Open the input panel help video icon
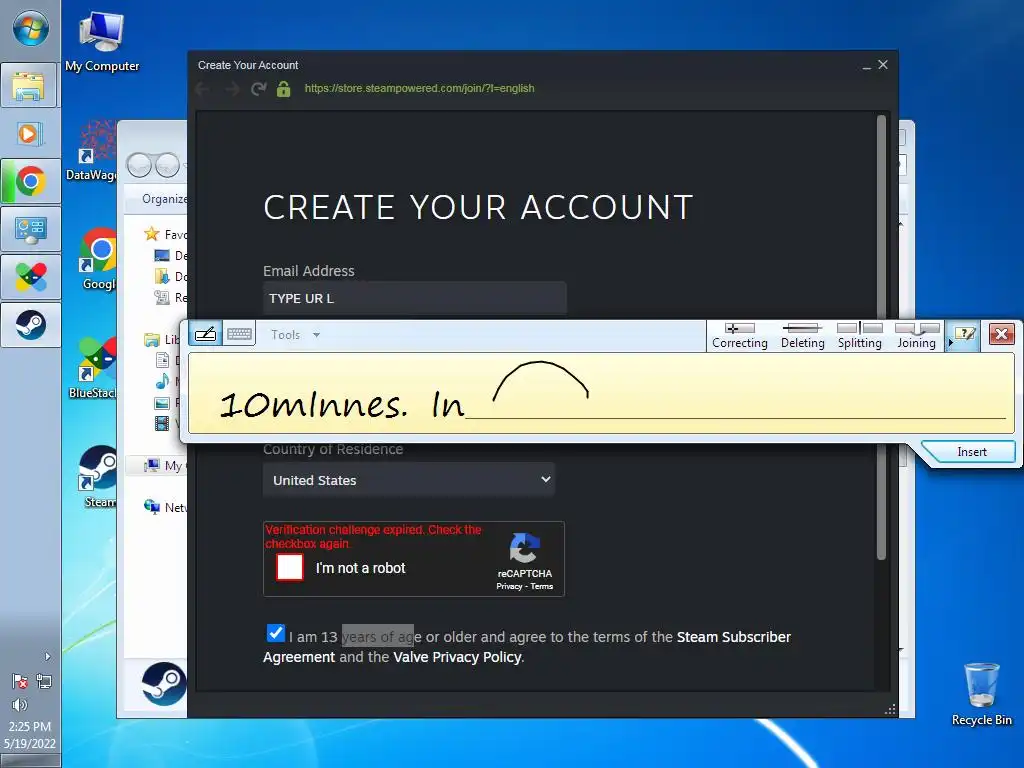 (x=965, y=335)
